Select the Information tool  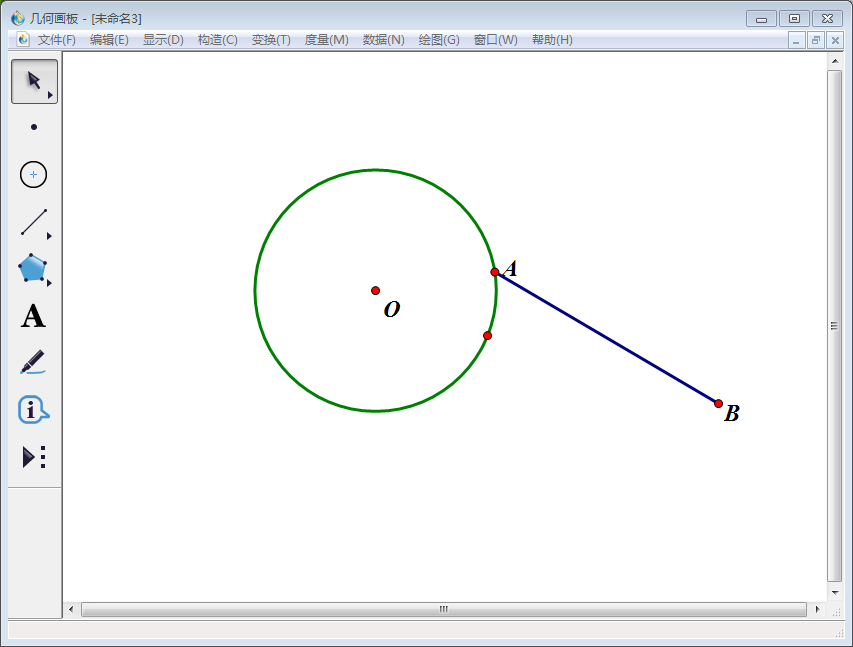(x=33, y=409)
